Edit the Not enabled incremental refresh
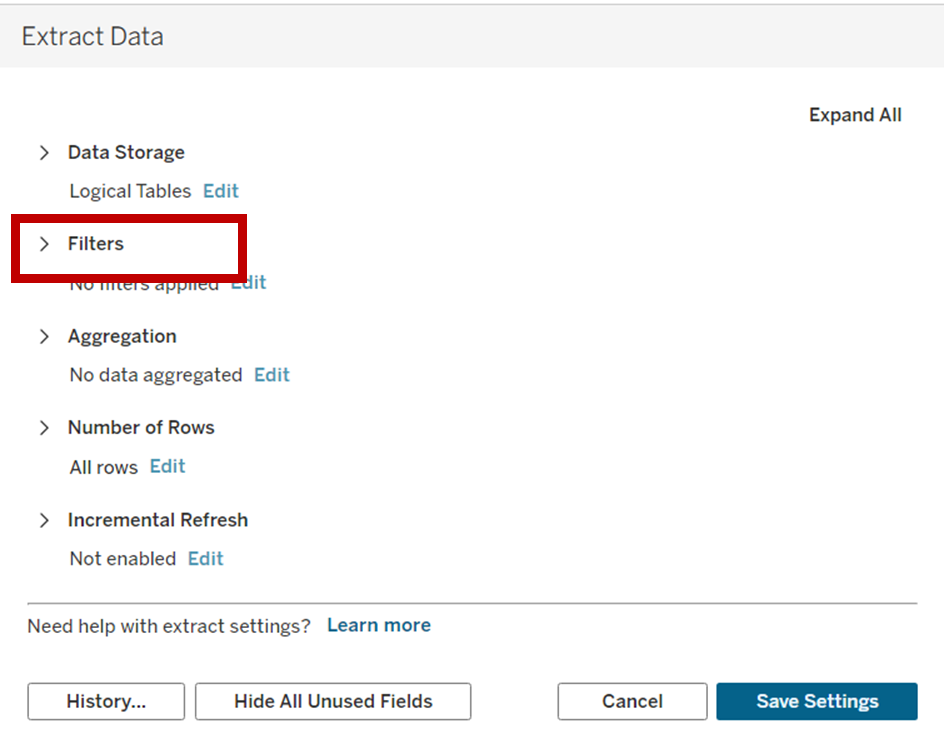Viewport: 944px width, 739px height. click(x=205, y=559)
